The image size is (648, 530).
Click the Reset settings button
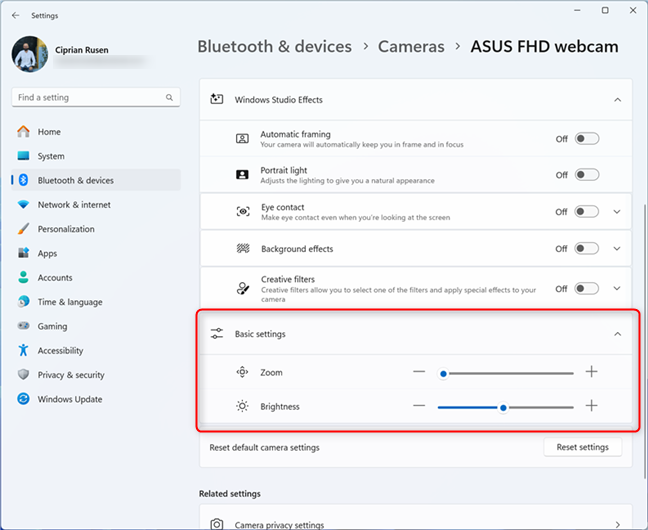point(582,447)
